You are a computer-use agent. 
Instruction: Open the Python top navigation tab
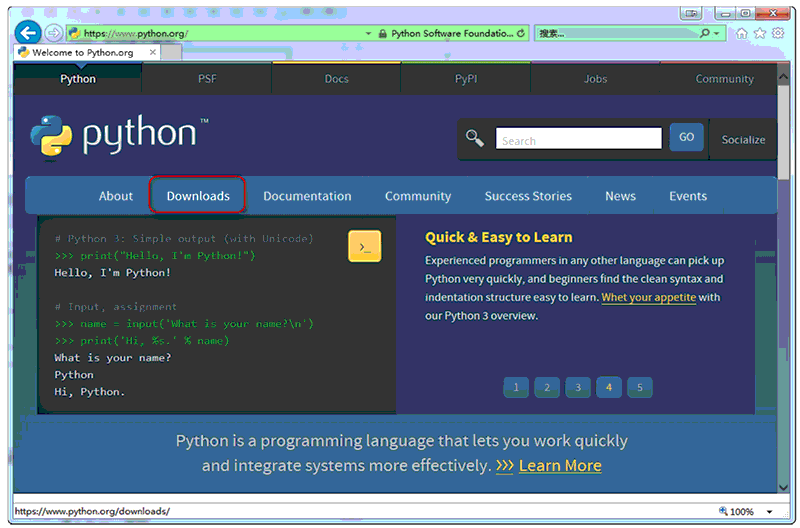pos(78,79)
